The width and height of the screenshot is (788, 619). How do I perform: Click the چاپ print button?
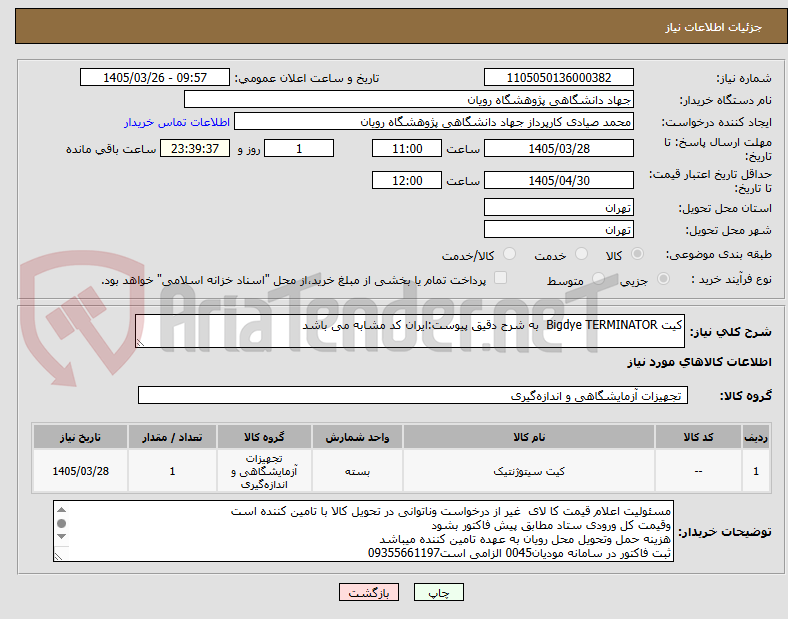click(438, 592)
